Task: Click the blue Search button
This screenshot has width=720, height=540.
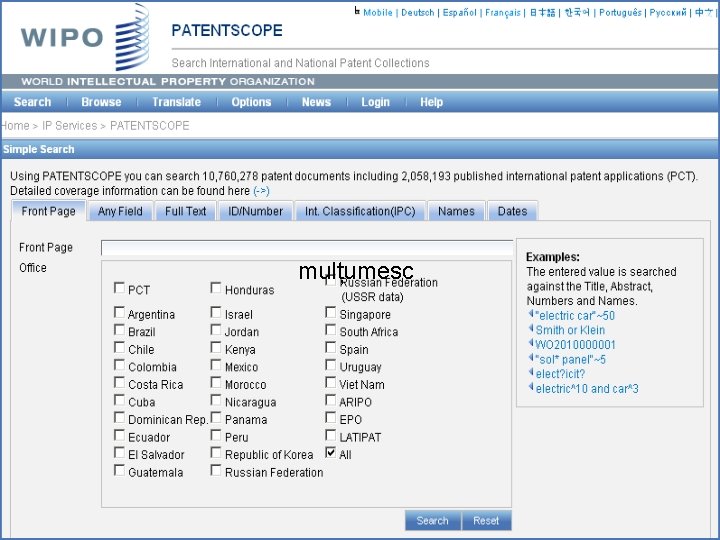Action: 433,521
